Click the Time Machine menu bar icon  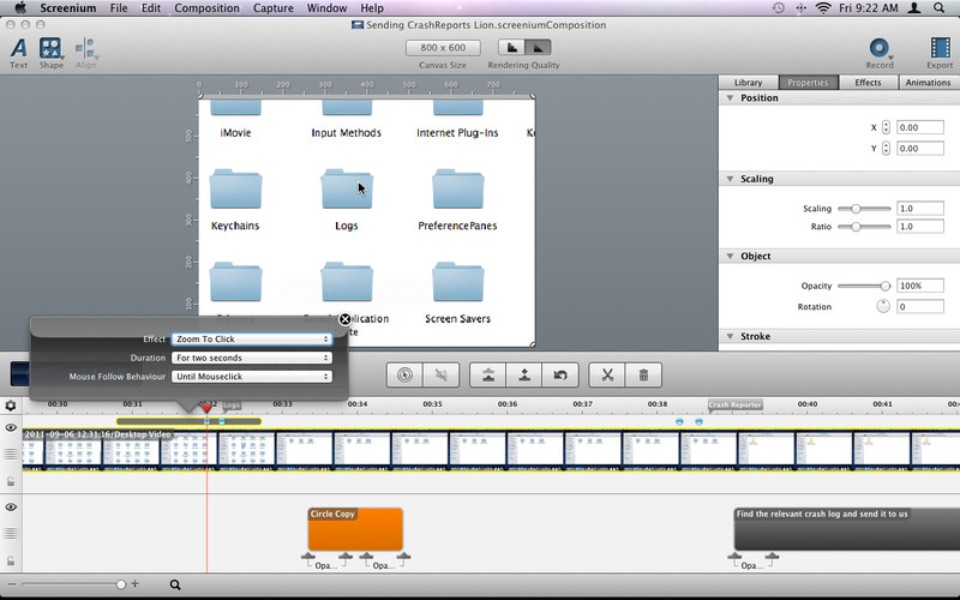click(x=778, y=8)
